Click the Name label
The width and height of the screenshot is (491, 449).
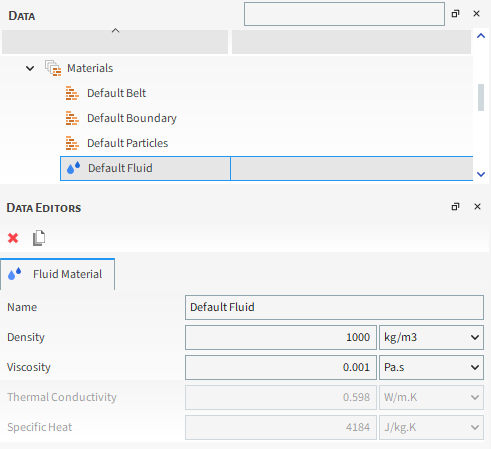click(22, 307)
